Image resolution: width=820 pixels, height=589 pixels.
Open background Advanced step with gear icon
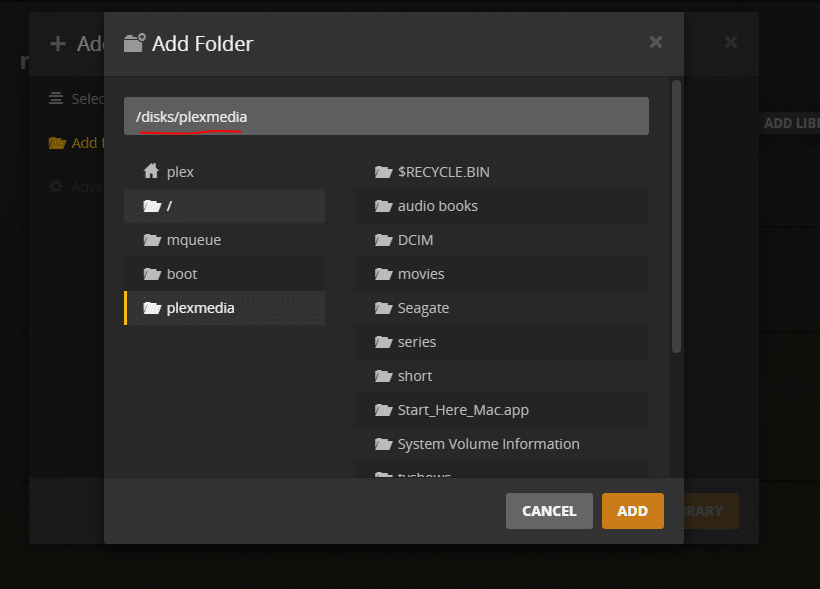(76, 186)
